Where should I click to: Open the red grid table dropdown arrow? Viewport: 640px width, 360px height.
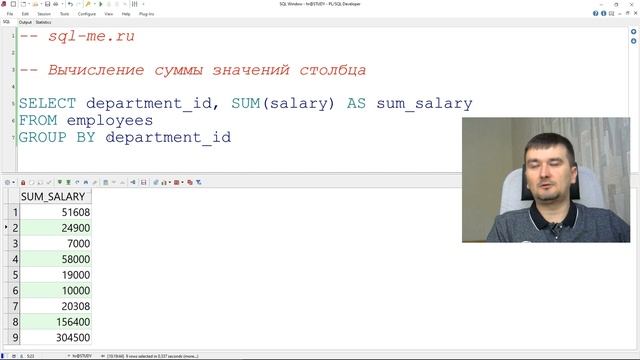pos(182,182)
